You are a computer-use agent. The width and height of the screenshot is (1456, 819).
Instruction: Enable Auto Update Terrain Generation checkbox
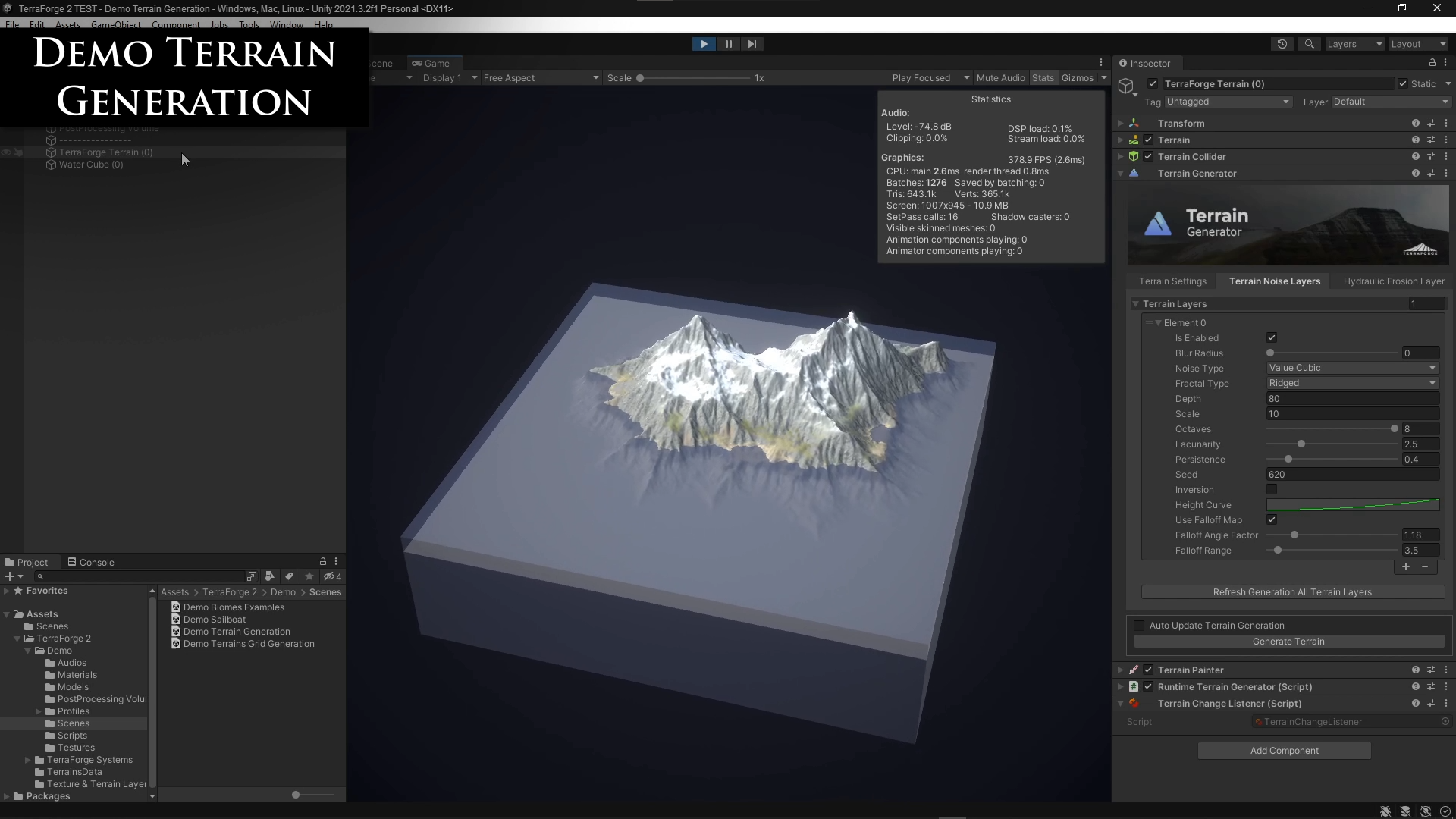point(1139,626)
